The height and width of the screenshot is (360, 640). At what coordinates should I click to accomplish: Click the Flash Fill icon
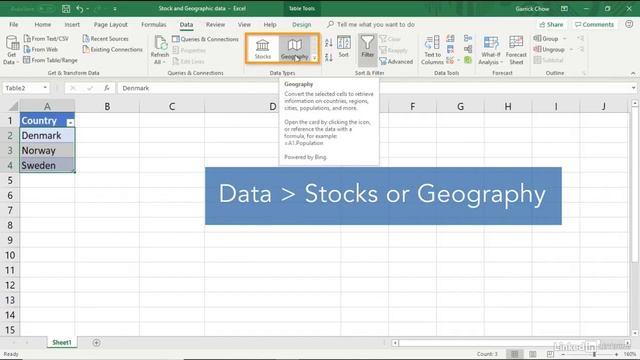(450, 39)
